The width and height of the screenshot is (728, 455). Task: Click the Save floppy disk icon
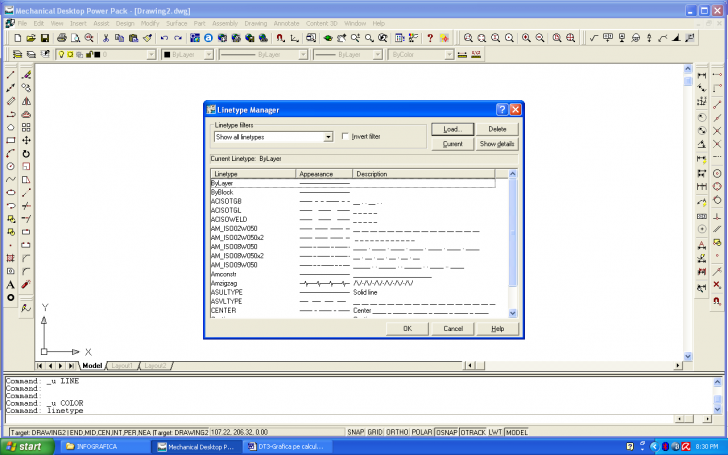45,38
